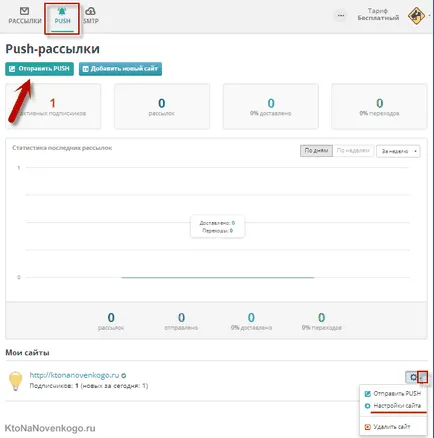Click the Отправить PUSH button
Screen dimensions: 434x438
point(39,69)
